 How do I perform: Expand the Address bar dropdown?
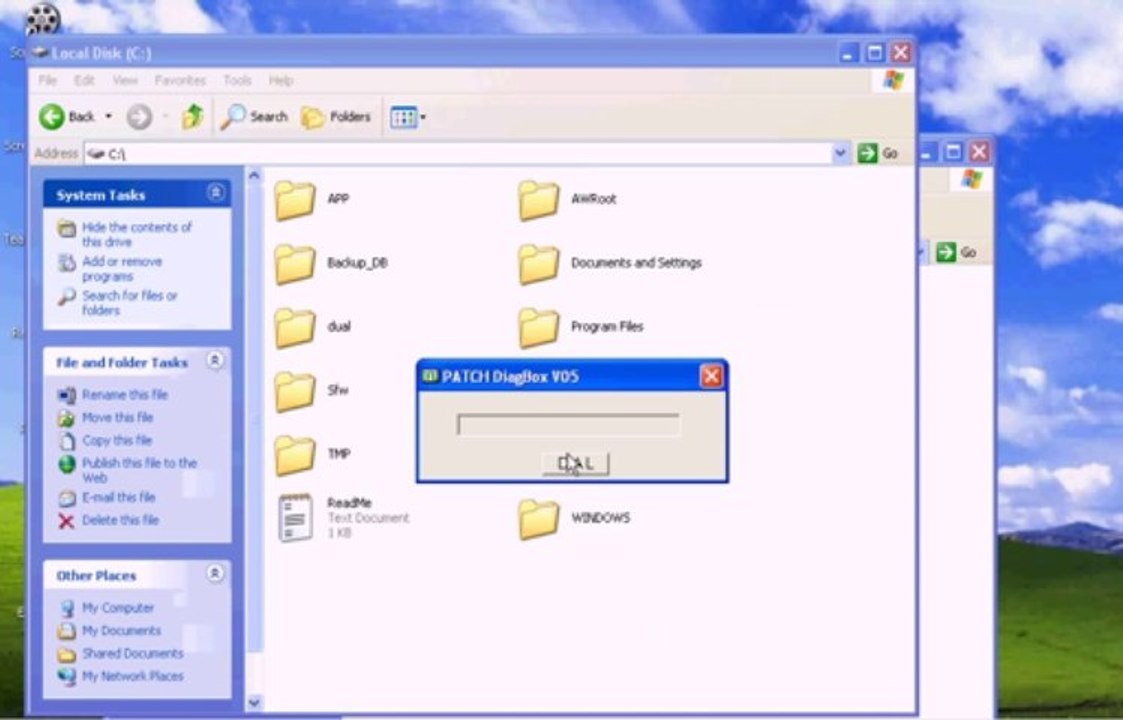pyautogui.click(x=840, y=153)
